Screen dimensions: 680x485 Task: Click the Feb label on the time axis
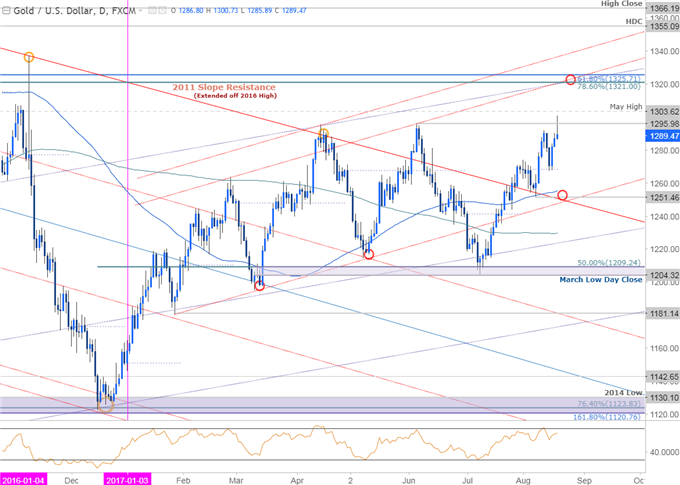click(x=183, y=480)
